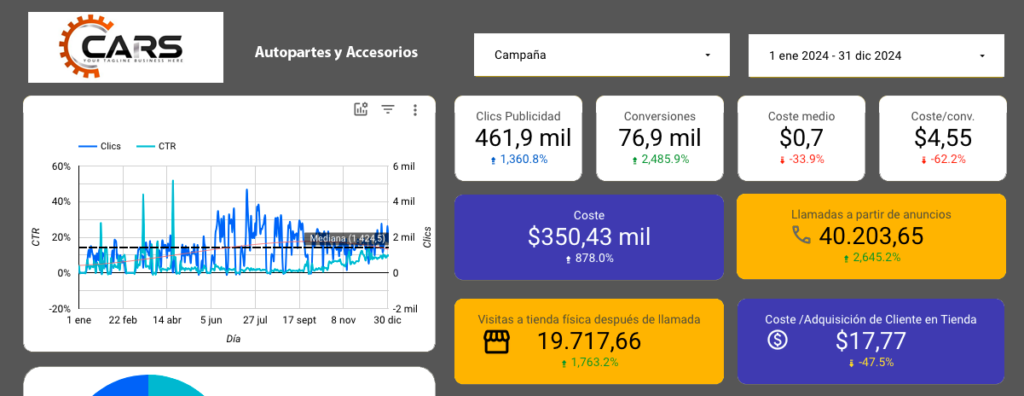1024x396 pixels.
Task: Open the chart filter lines icon
Action: pos(388,109)
